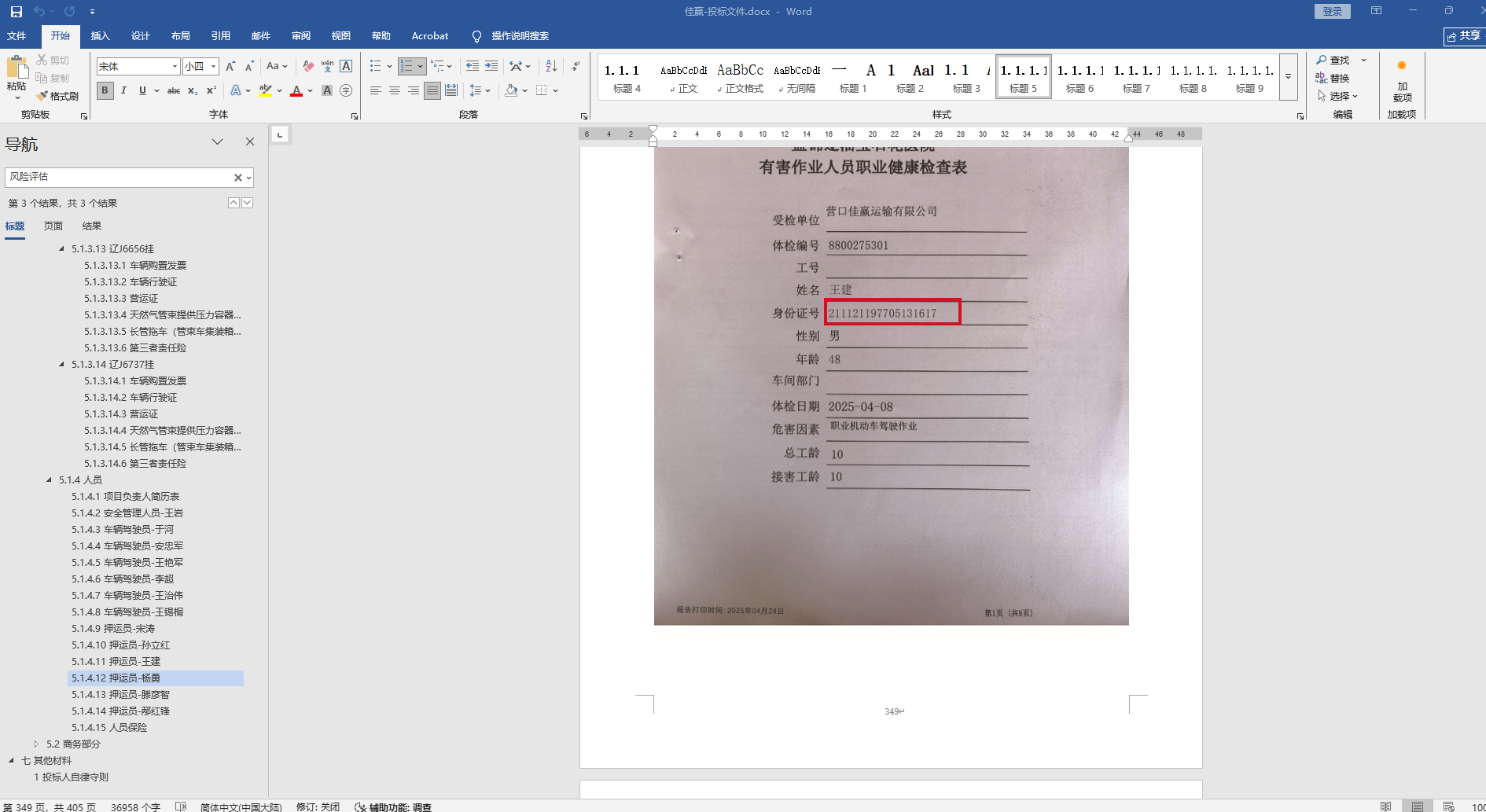The height and width of the screenshot is (812, 1486).
Task: Toggle subscript formatting
Action: (193, 90)
